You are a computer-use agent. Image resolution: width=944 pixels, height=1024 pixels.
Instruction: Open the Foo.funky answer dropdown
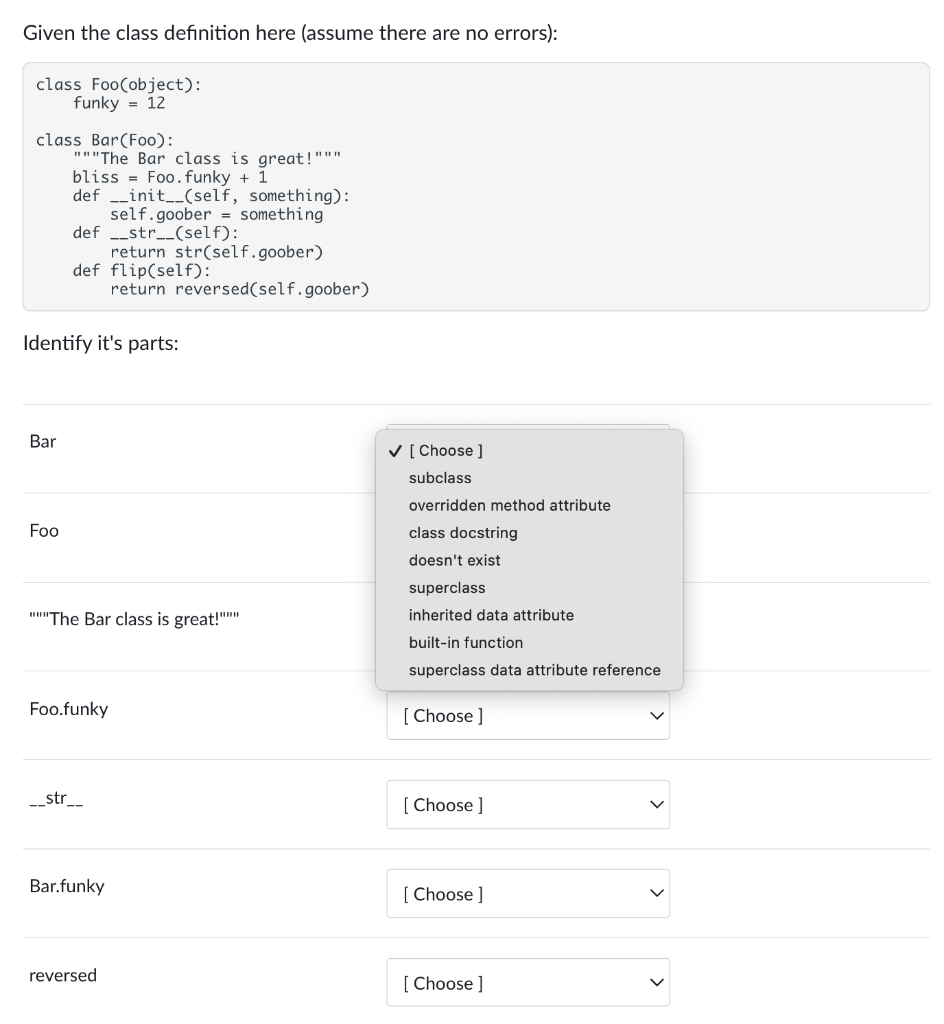(527, 716)
